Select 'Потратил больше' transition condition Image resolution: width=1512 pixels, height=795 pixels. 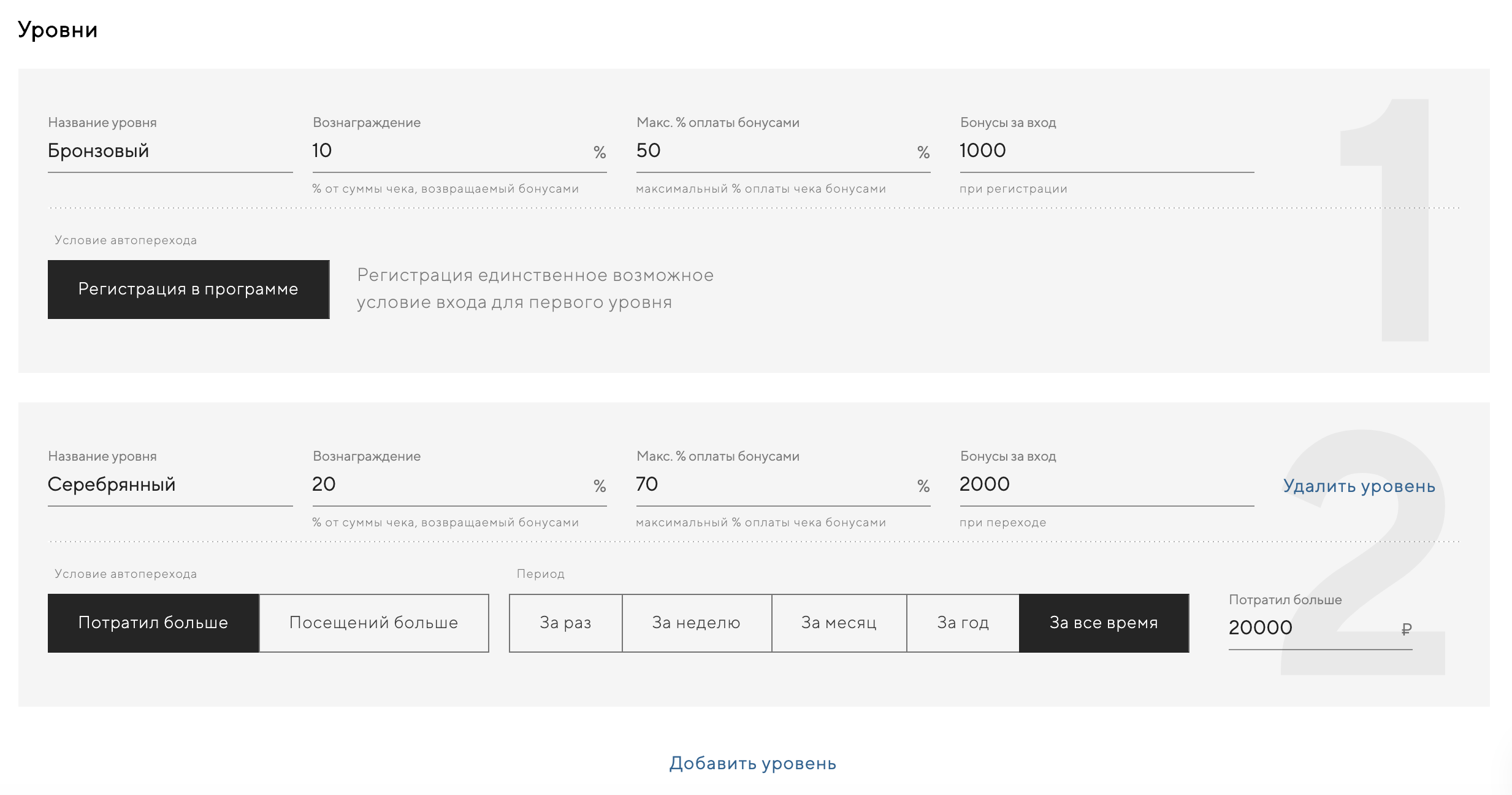[x=153, y=623]
